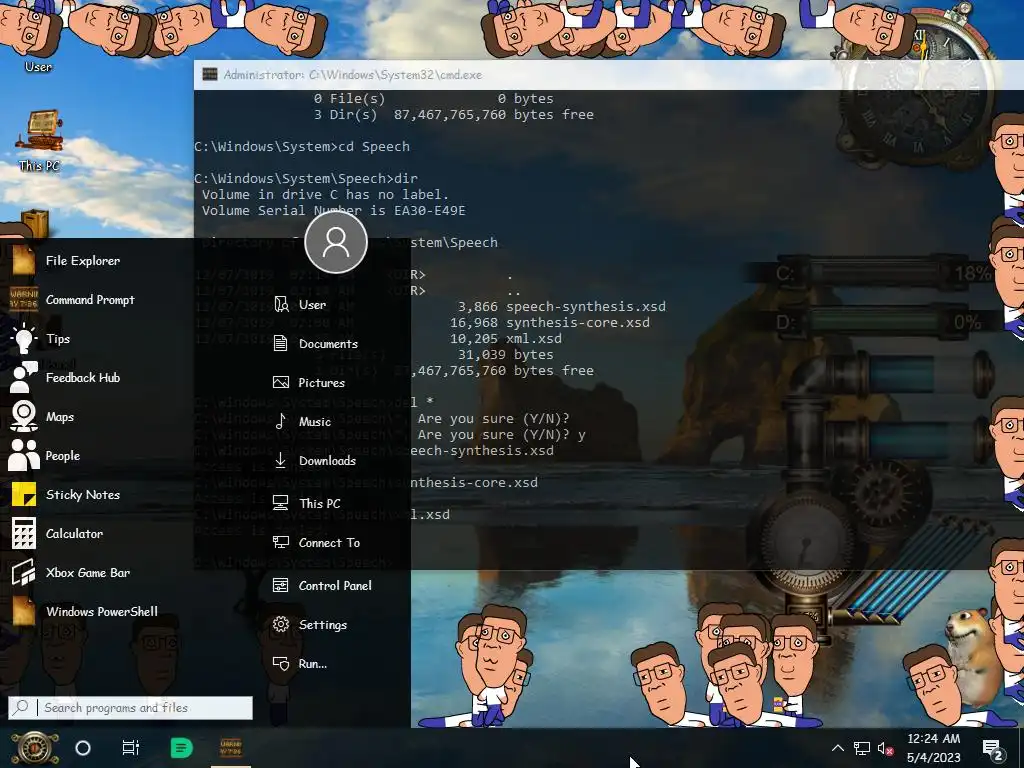Screen dimensions: 1024x768
Task: Launch Command Prompt from start menu
Action: click(24, 300)
